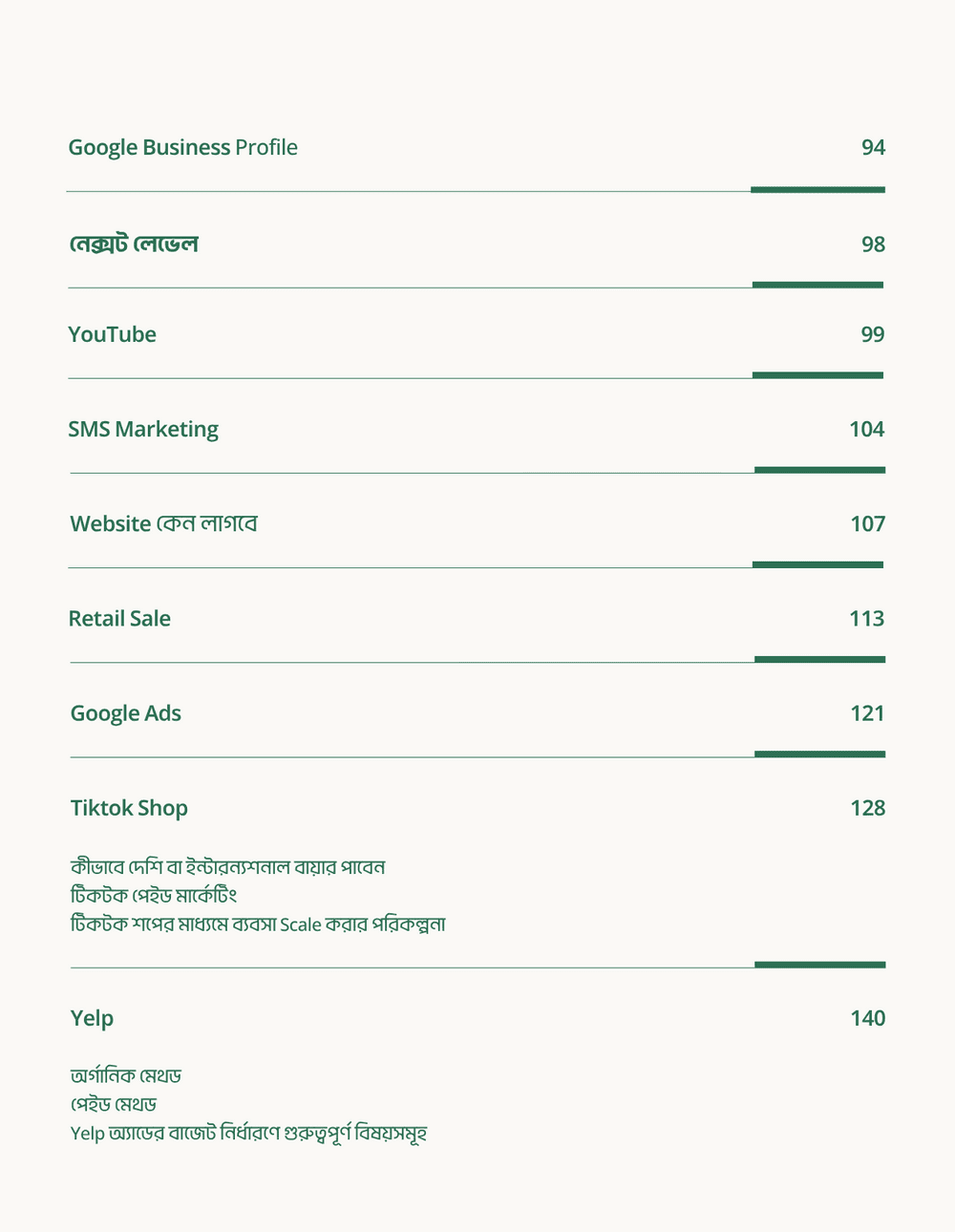Screen dimensions: 955x1232
Task: Click the পেইড মেথড subtopic under Yelp
Action: 113,1105
